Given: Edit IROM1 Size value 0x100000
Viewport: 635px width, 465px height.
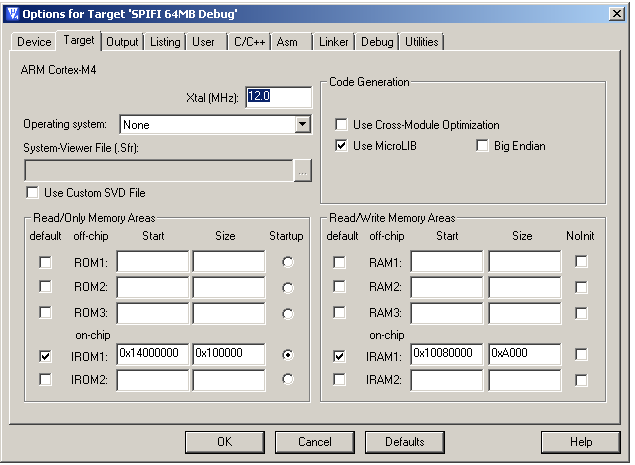Looking at the screenshot, I should tap(229, 354).
